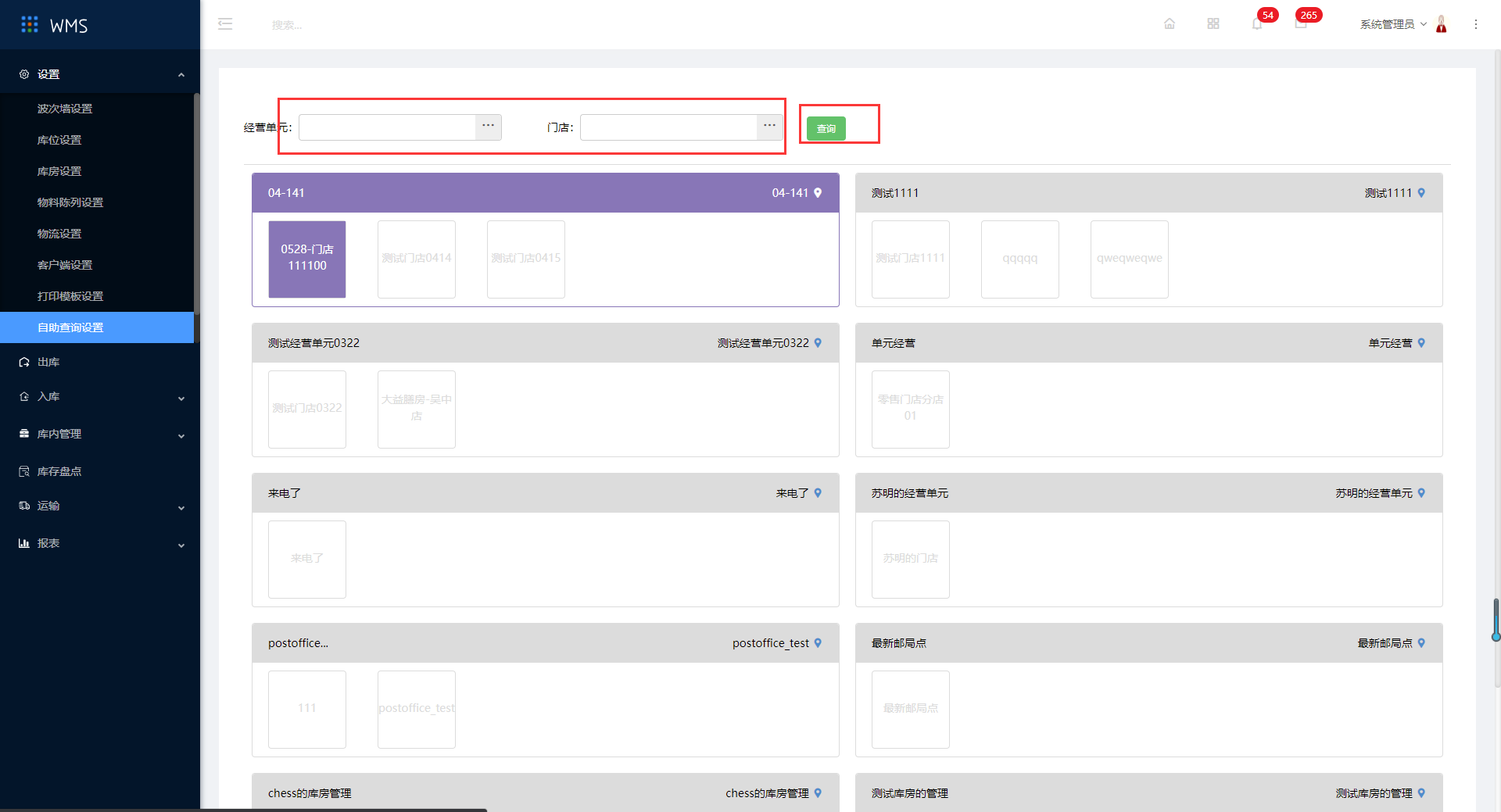
Task: Click the sidebar vertical scrollbar
Action: click(x=197, y=203)
